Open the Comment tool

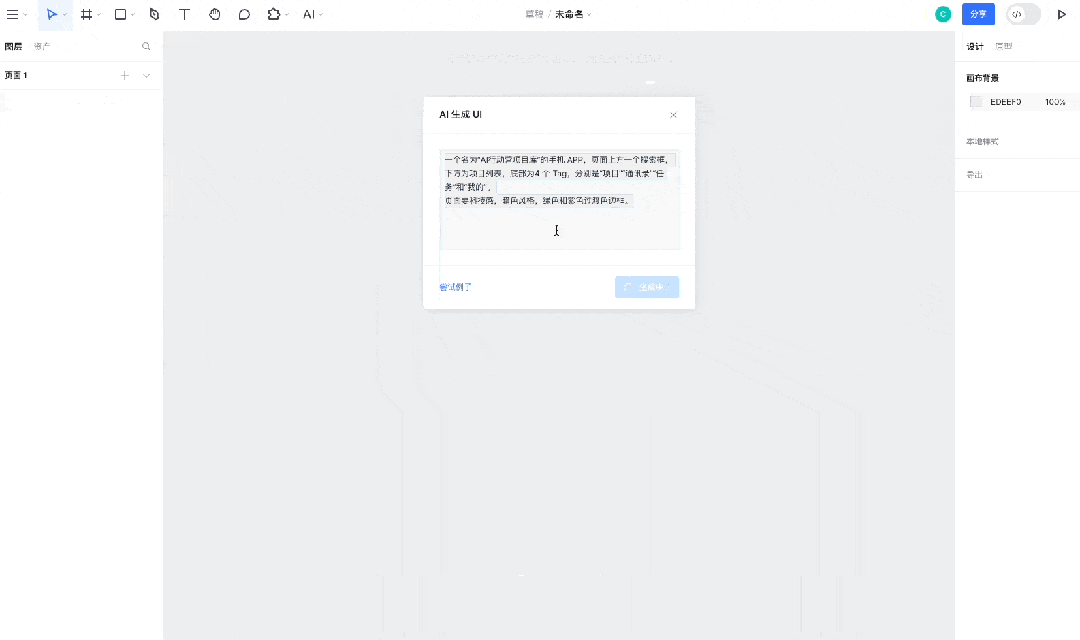[x=244, y=14]
